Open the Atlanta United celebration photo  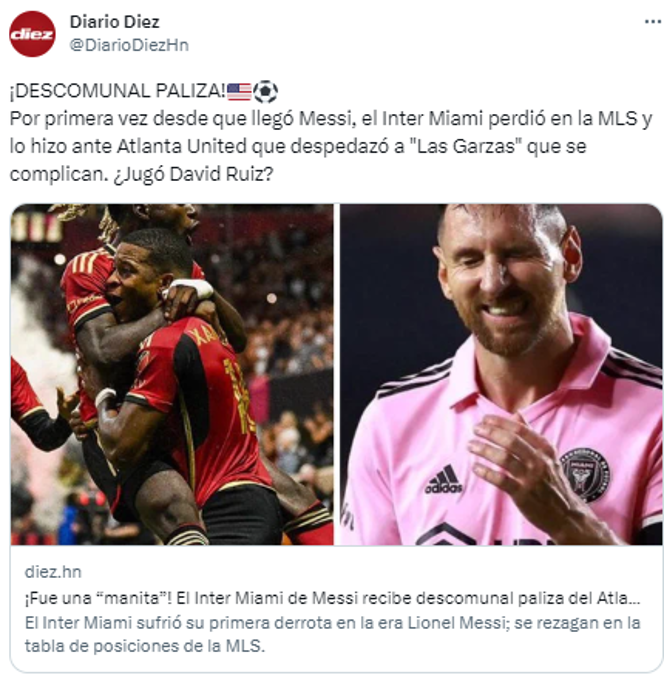coord(172,374)
